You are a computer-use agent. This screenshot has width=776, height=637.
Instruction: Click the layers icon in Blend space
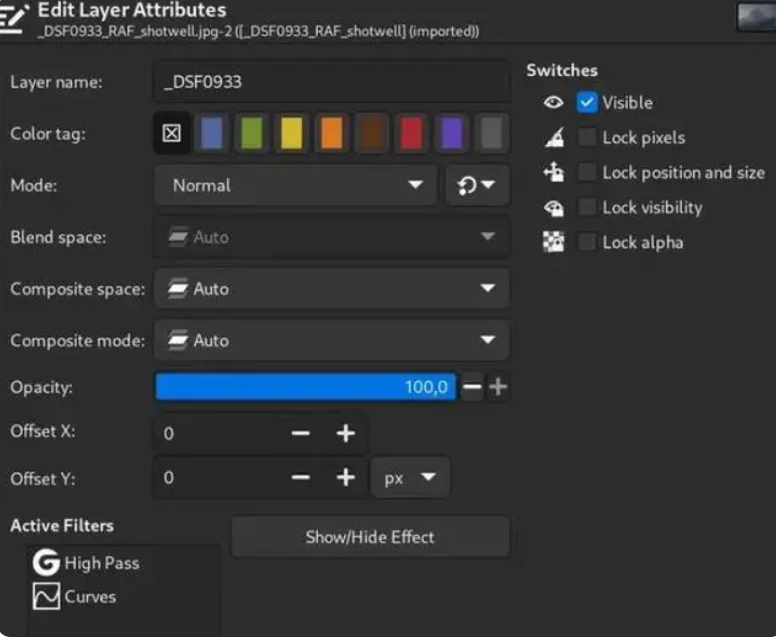(x=178, y=237)
